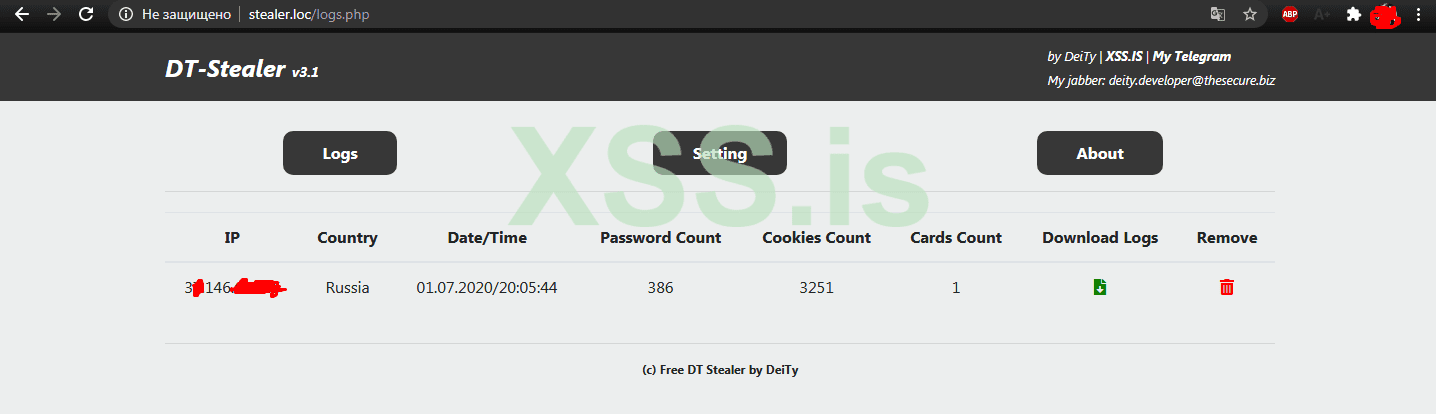Open the My Telegram link

tap(1192, 57)
